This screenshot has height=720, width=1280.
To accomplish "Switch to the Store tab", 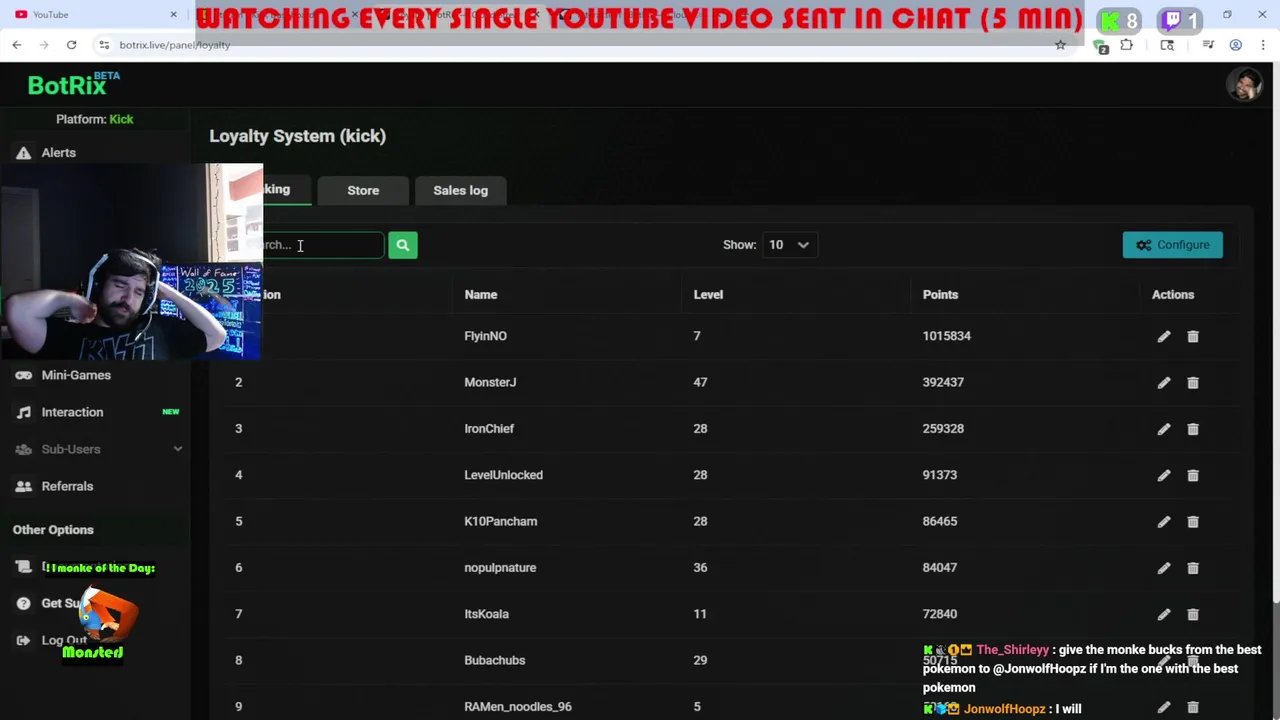I will click(x=363, y=190).
